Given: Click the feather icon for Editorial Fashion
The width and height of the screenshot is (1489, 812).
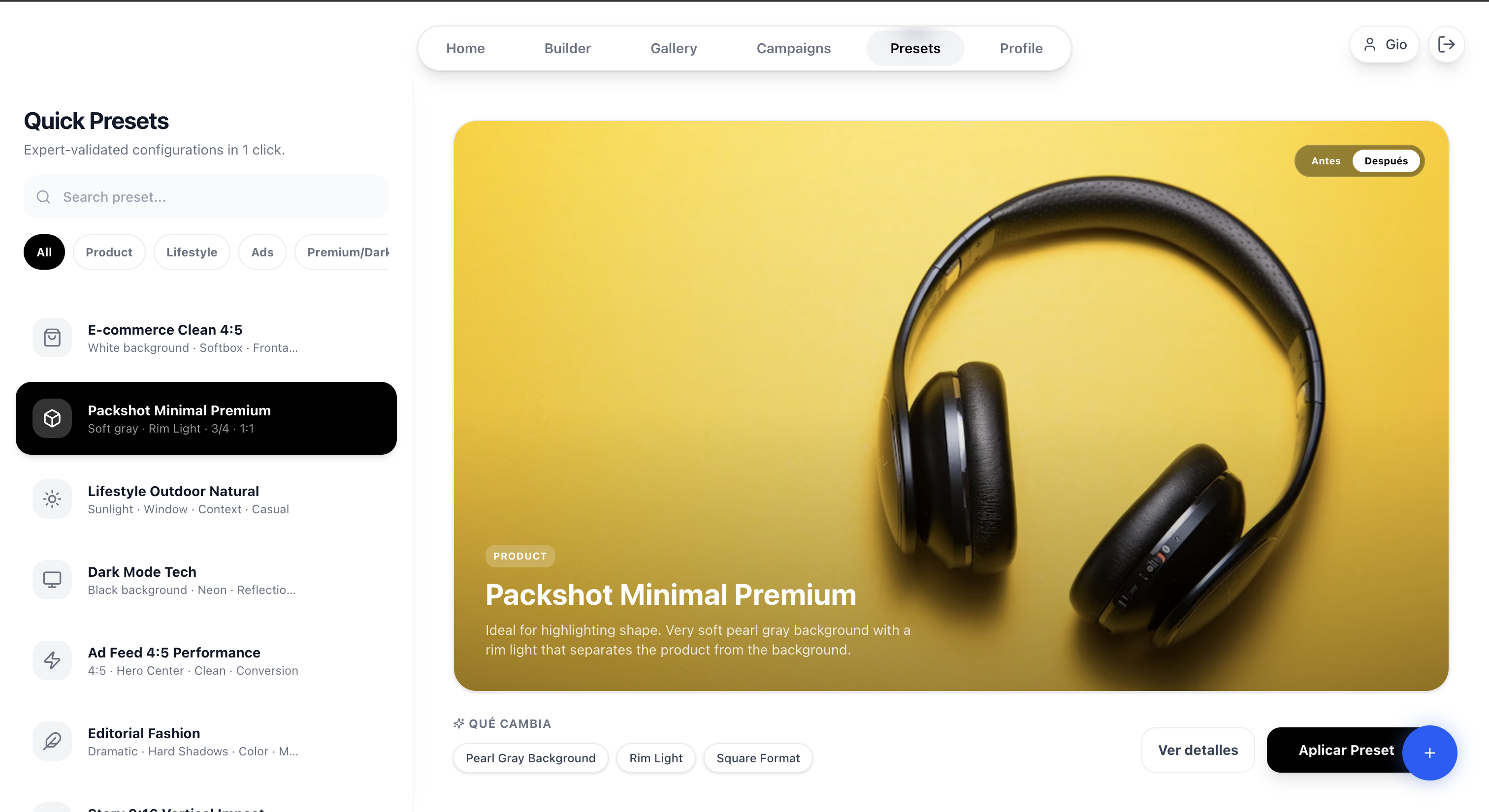Looking at the screenshot, I should [52, 741].
